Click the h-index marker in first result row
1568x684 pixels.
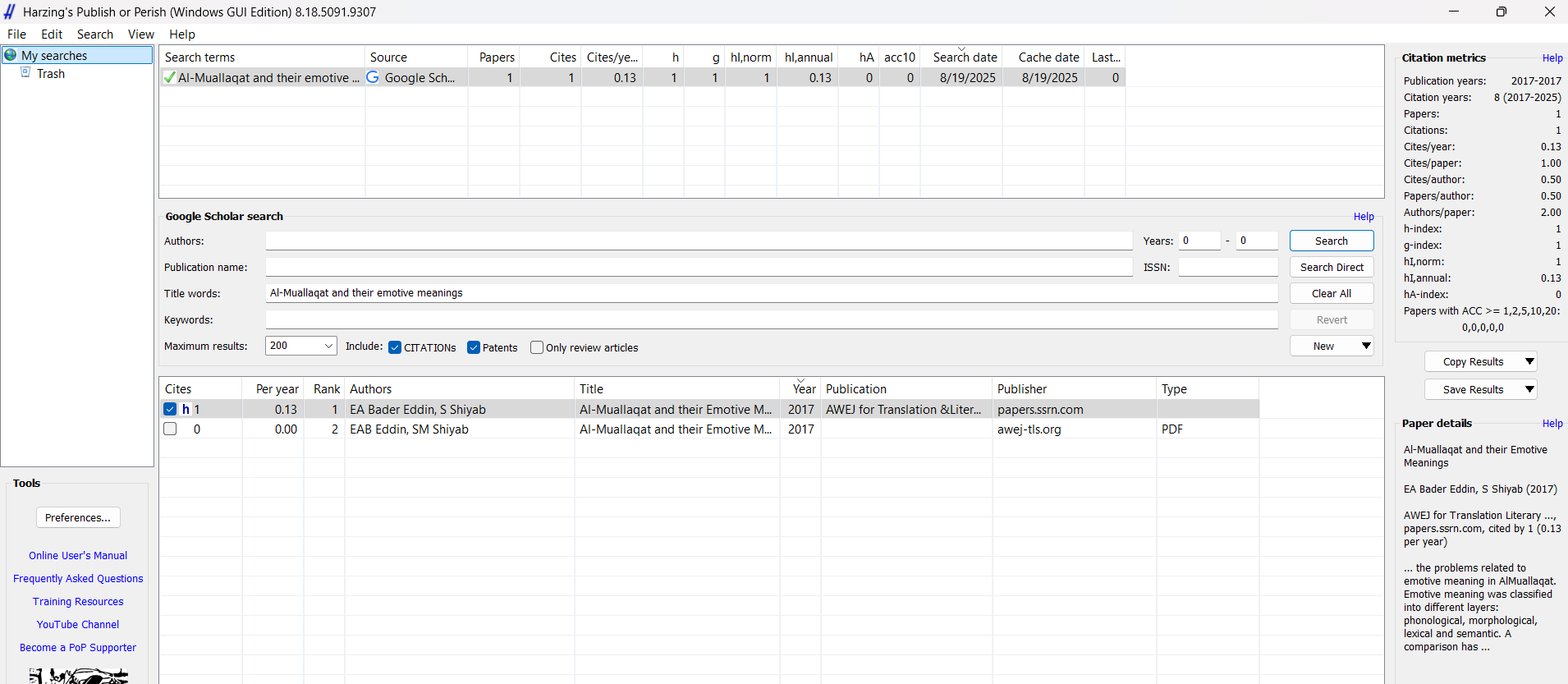[186, 409]
